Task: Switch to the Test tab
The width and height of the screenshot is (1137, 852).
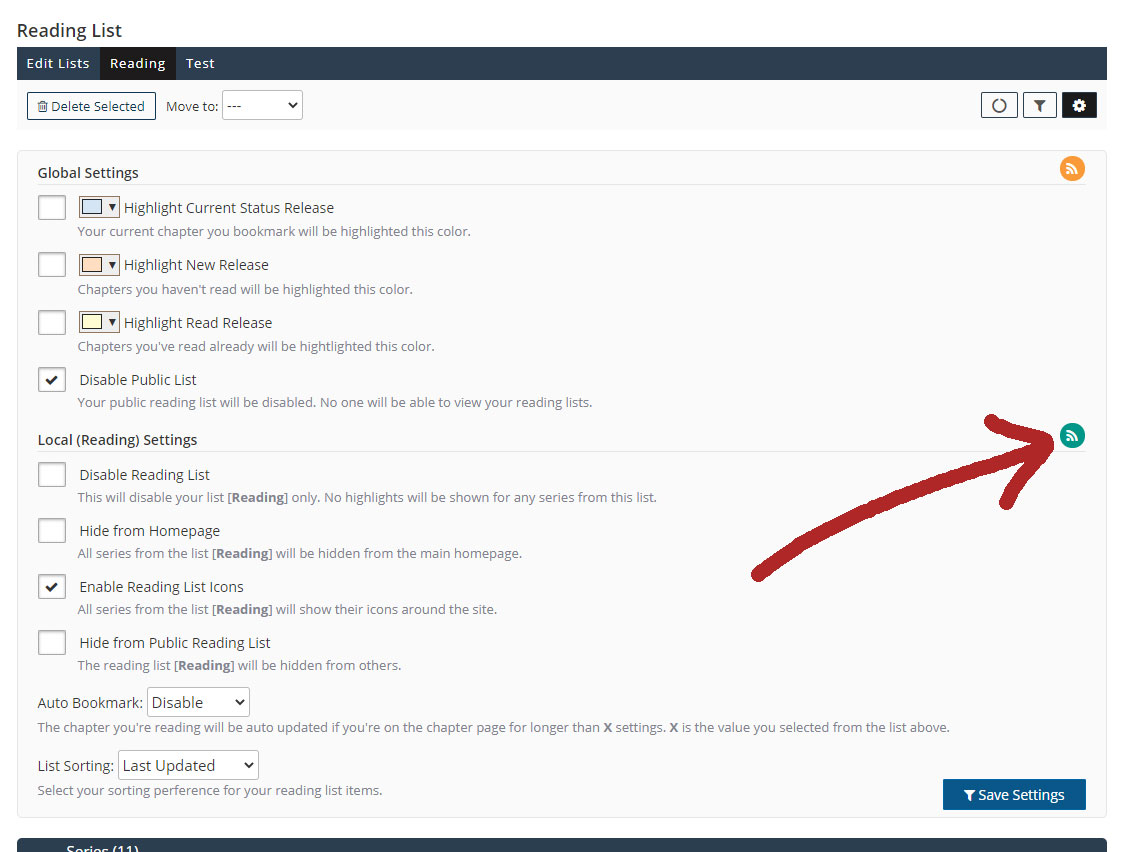Action: (x=200, y=63)
